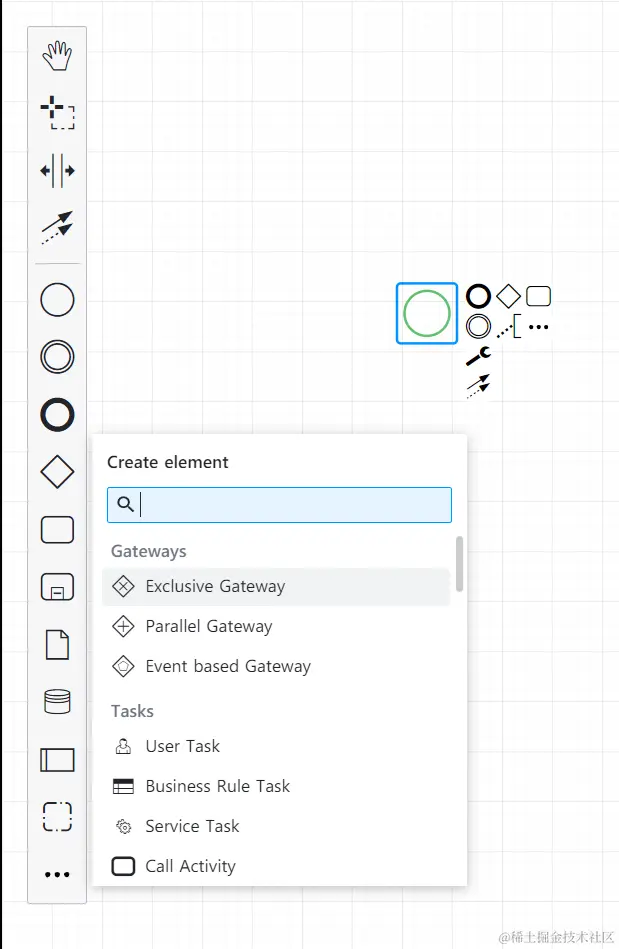
Task: Choose Event based Gateway entry
Action: [276, 666]
